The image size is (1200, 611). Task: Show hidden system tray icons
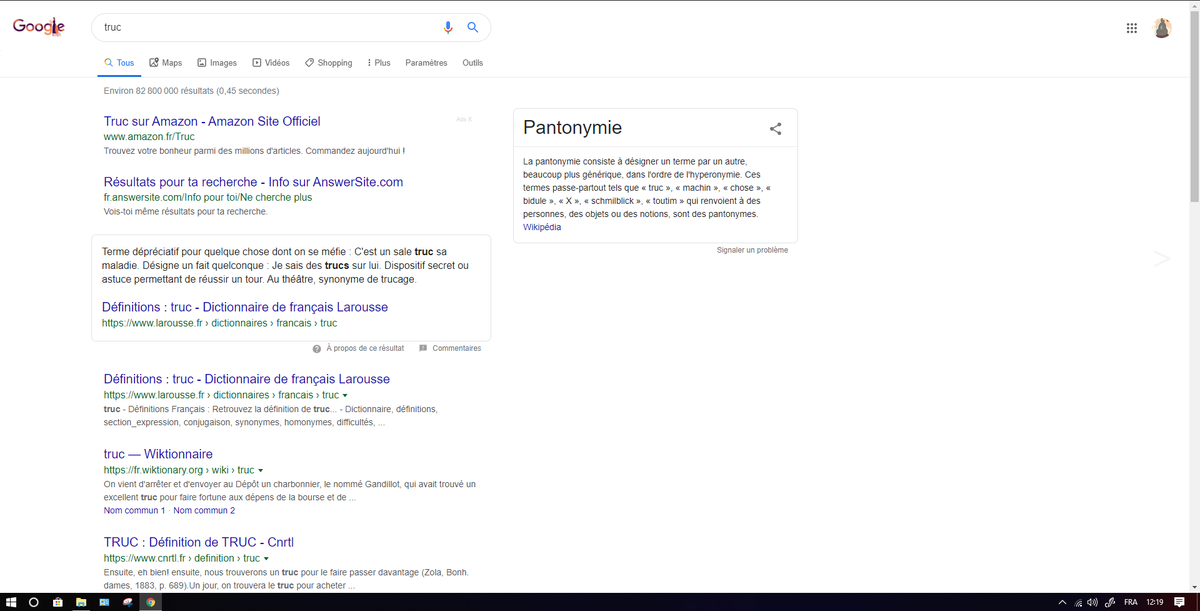(1063, 602)
